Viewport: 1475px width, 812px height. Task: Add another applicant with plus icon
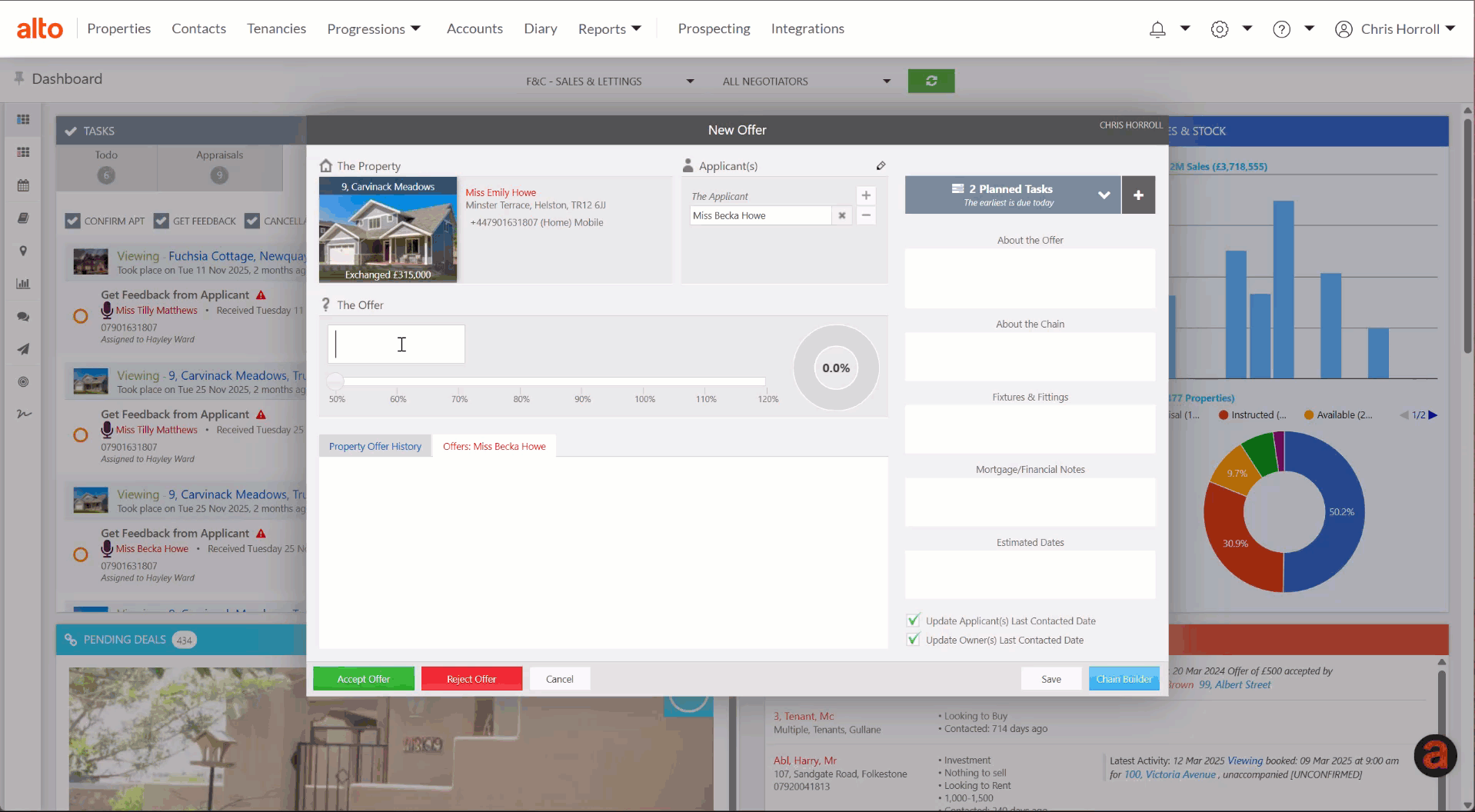(866, 195)
